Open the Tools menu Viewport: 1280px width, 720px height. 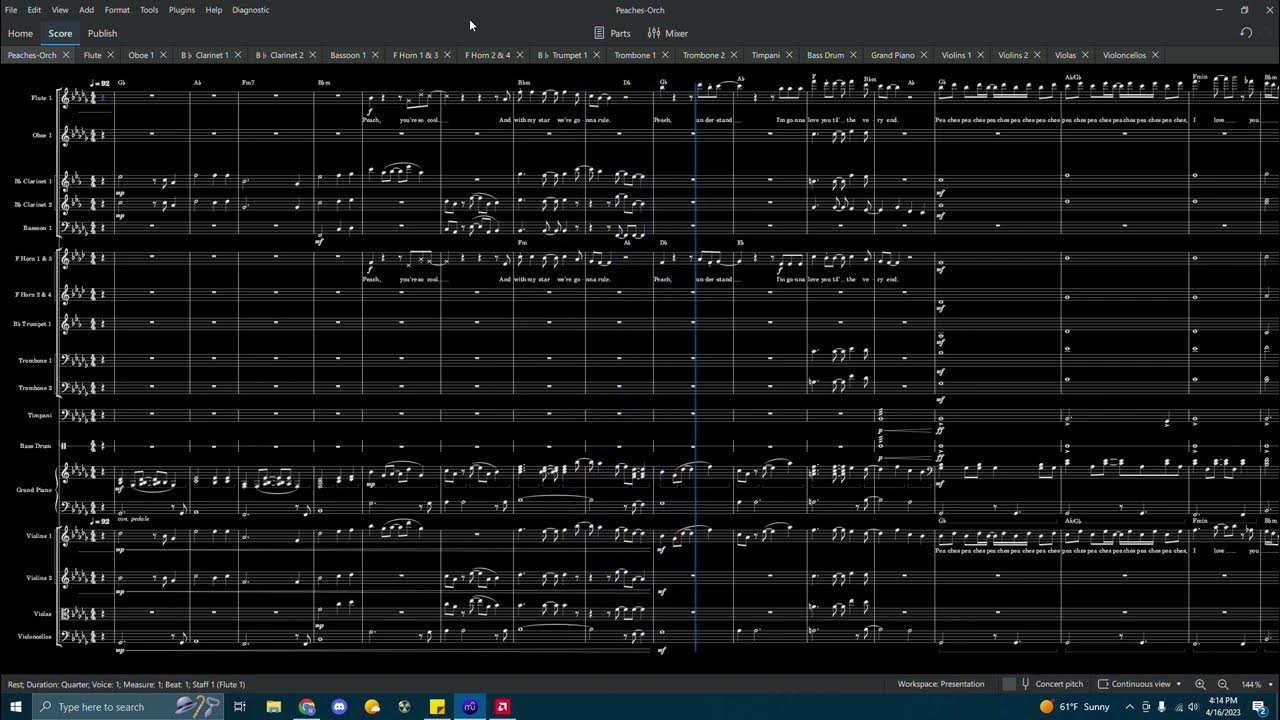149,10
